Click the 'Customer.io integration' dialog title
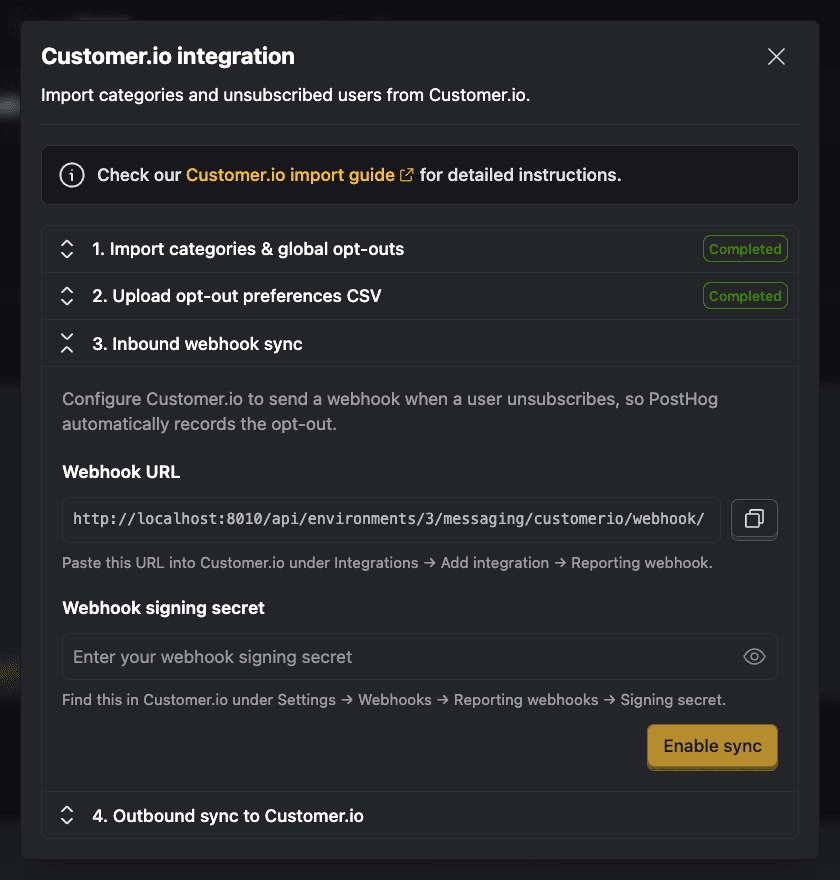The width and height of the screenshot is (840, 880). 168,57
